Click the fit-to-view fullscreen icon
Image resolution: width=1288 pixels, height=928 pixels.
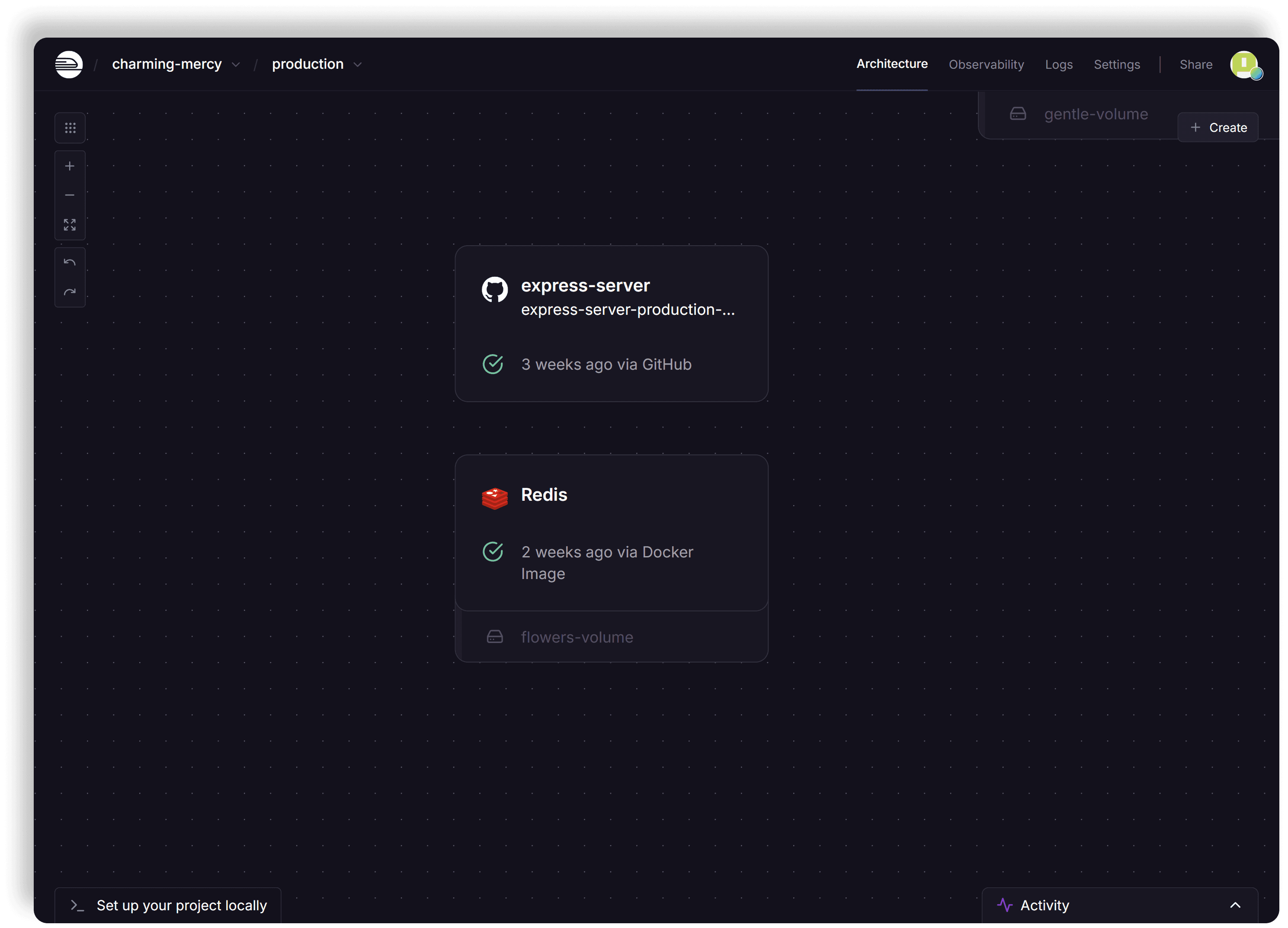click(x=70, y=225)
